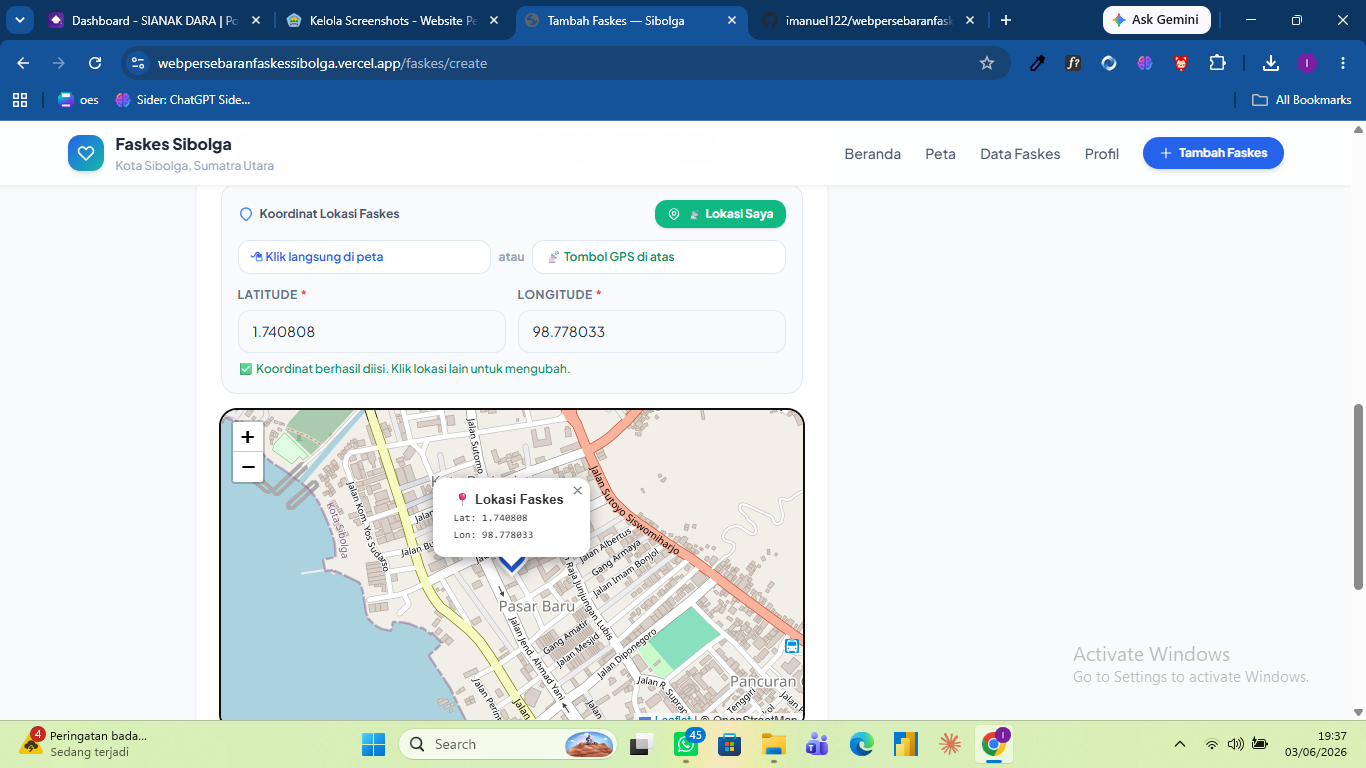Zoom in on the map
The image size is (1366, 768).
pos(248,437)
